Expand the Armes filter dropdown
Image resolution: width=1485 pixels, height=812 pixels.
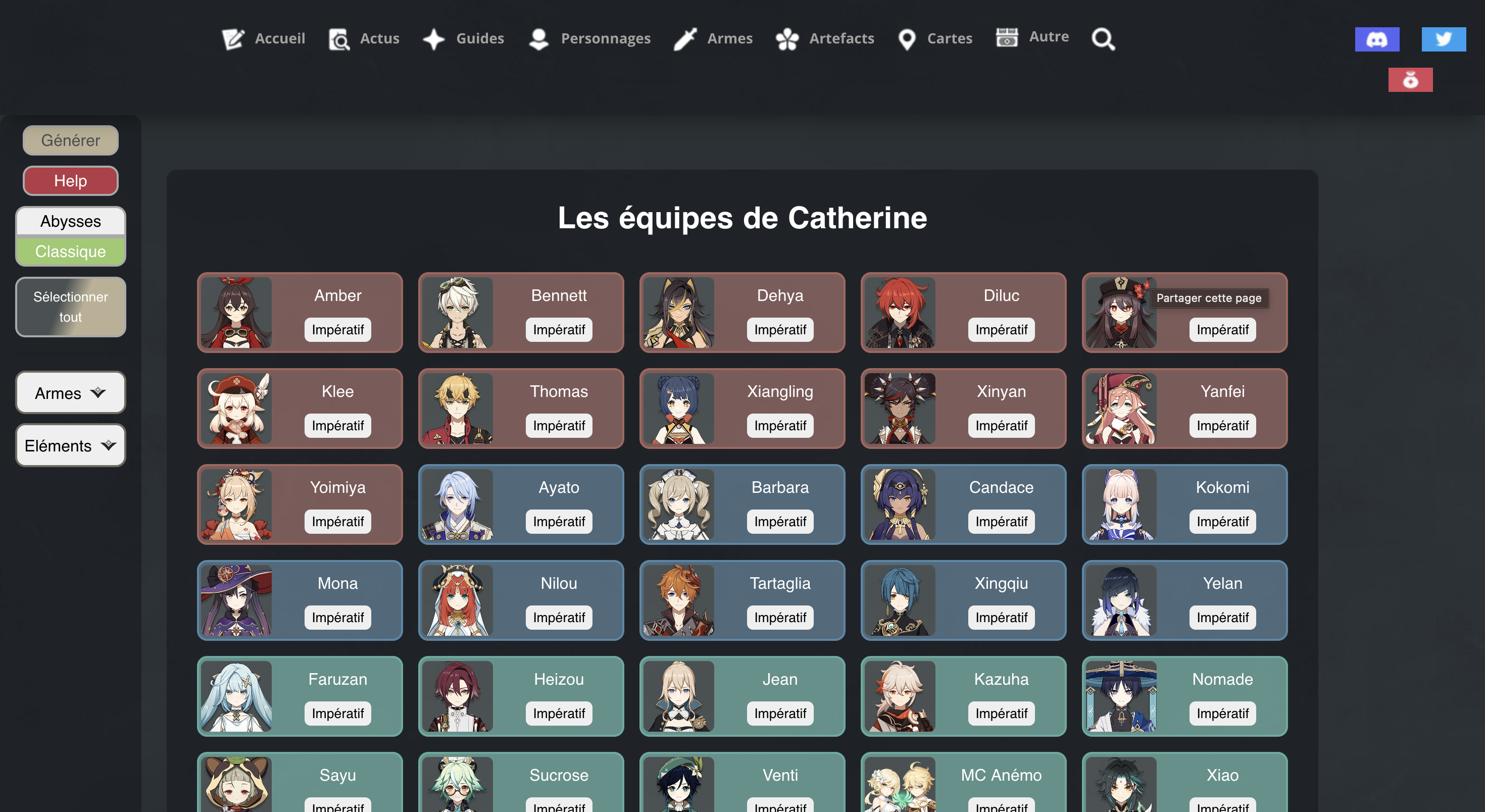(70, 392)
